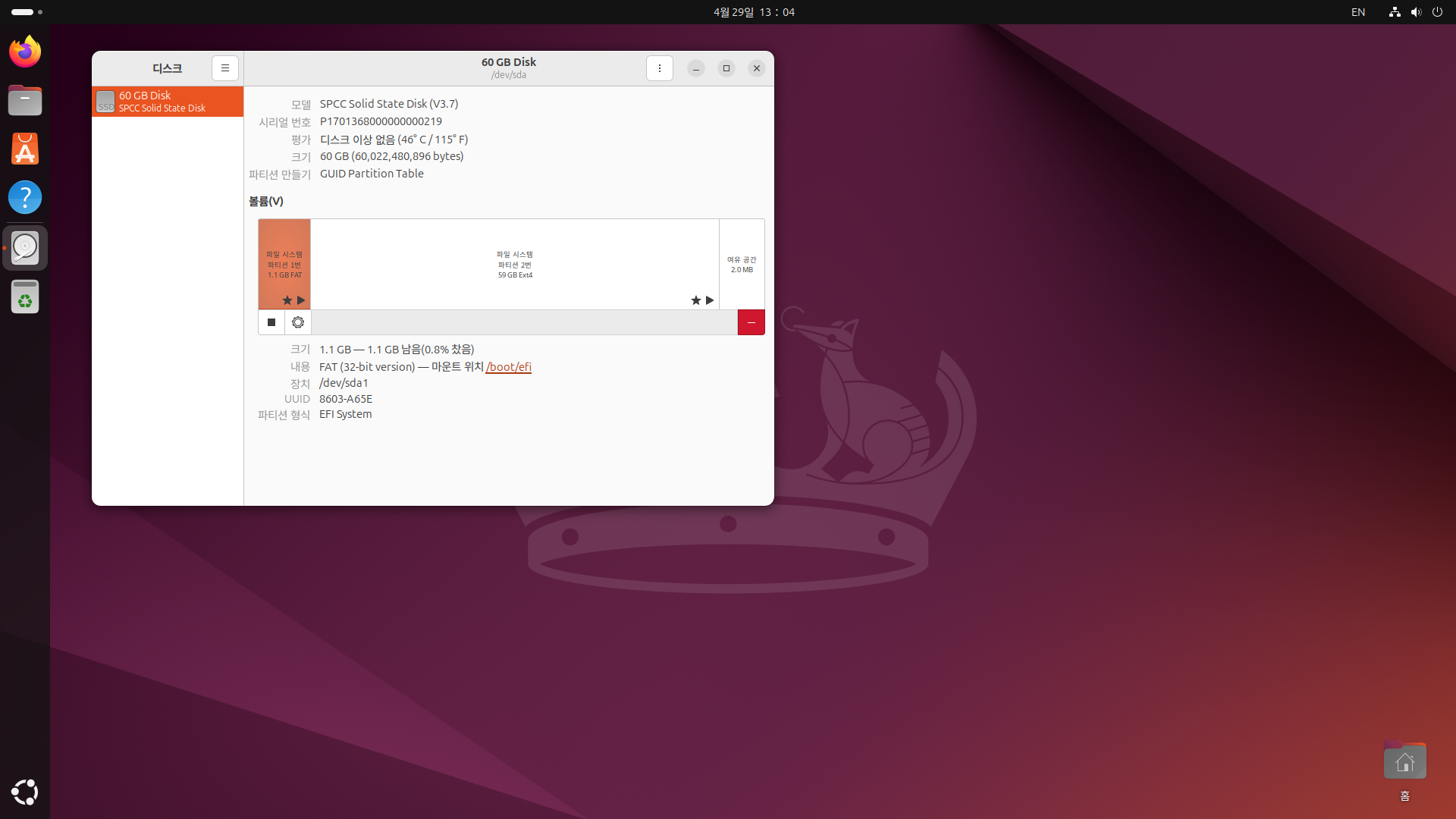Viewport: 1456px width, 819px height.
Task: Select Partition 1 1.1 GB FAT volume
Action: (x=284, y=265)
